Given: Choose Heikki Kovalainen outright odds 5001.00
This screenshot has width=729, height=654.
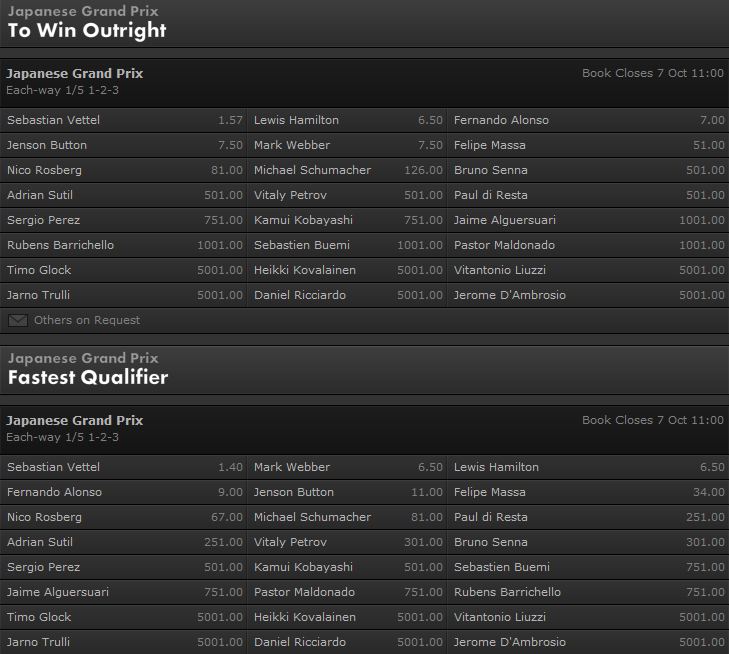Looking at the screenshot, I should click(x=347, y=271).
